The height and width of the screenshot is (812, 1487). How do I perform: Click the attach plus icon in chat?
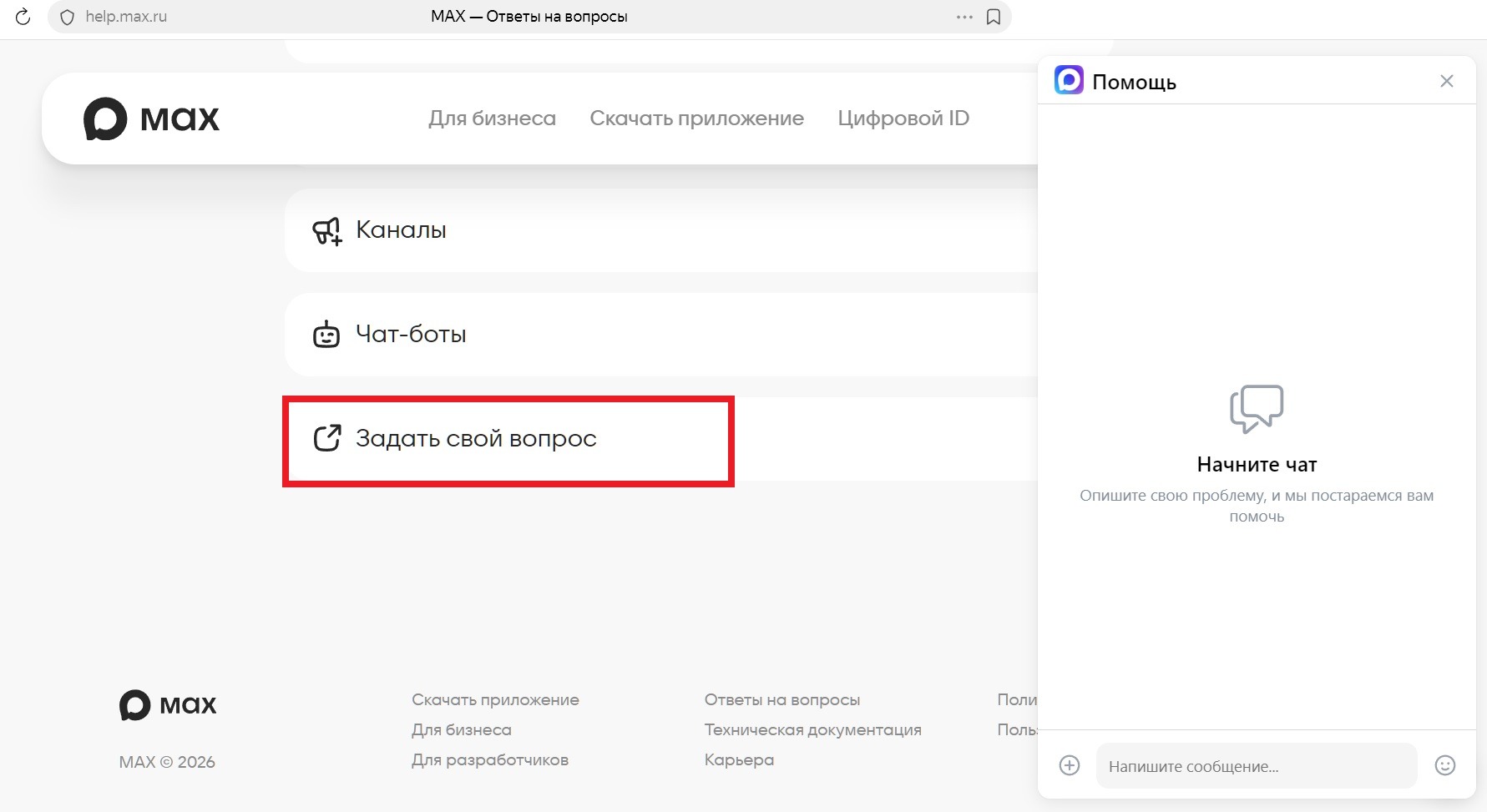pos(1069,765)
